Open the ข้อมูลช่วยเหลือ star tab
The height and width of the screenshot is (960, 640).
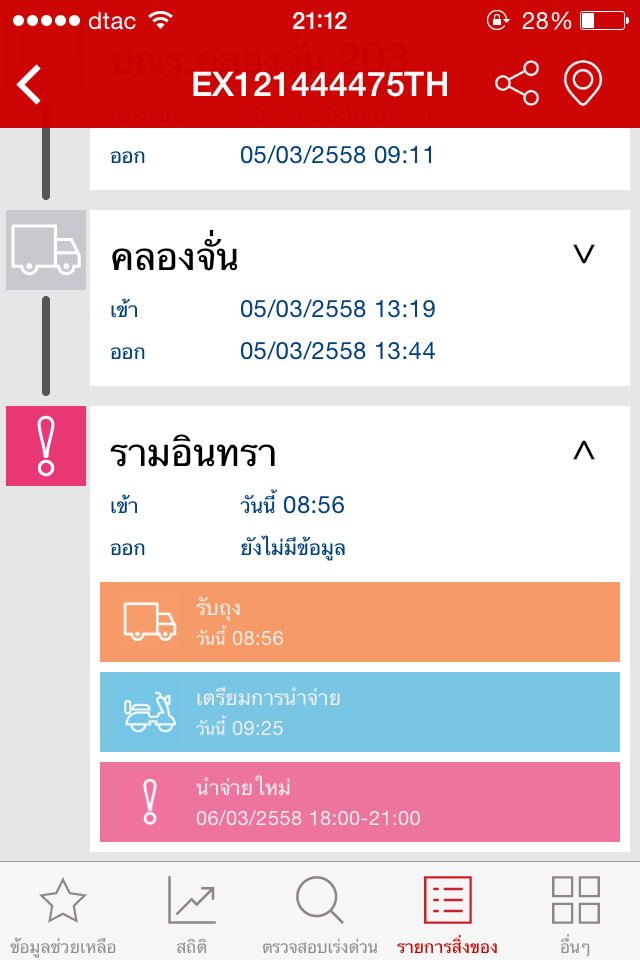(x=63, y=914)
